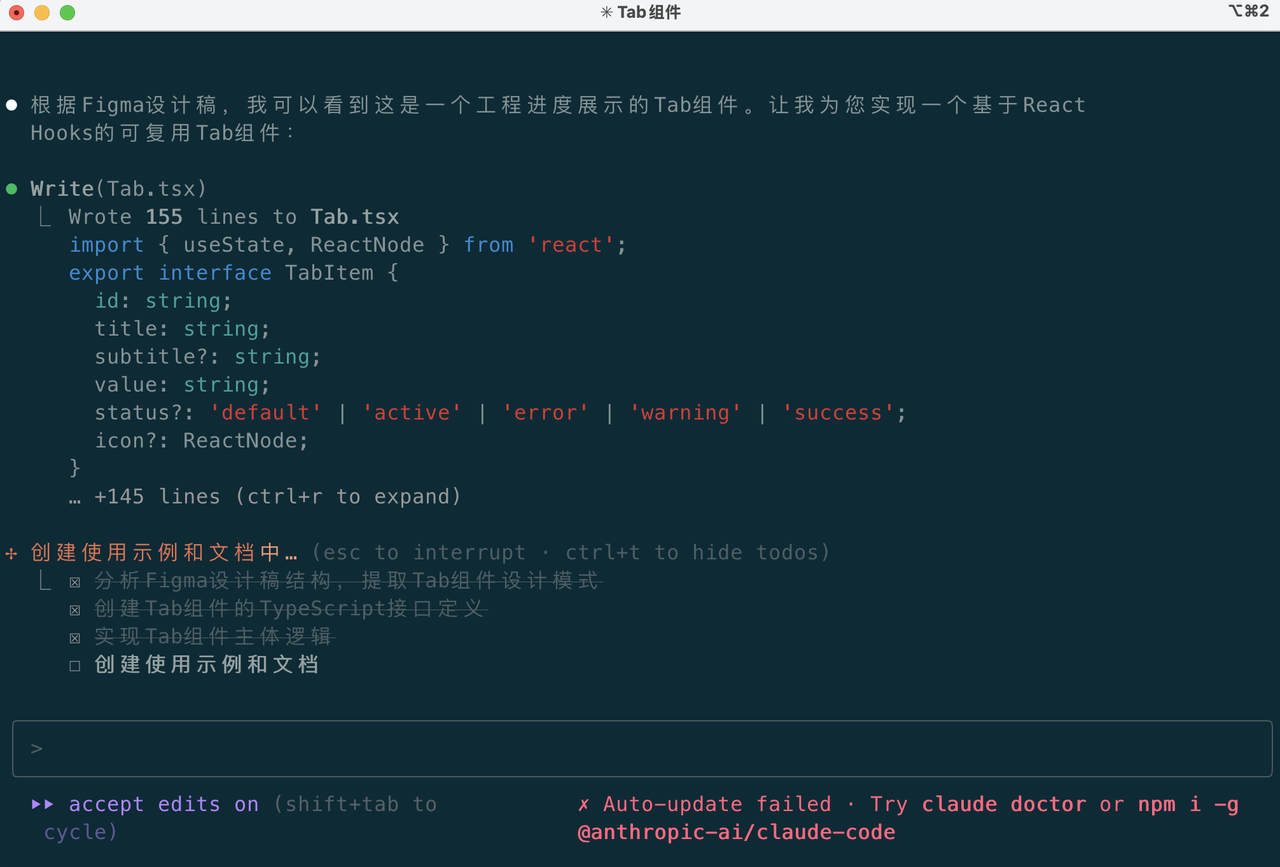
Task: Click checked box for 创建Tab组件的TypeScript接口定义
Action: [x=75, y=610]
